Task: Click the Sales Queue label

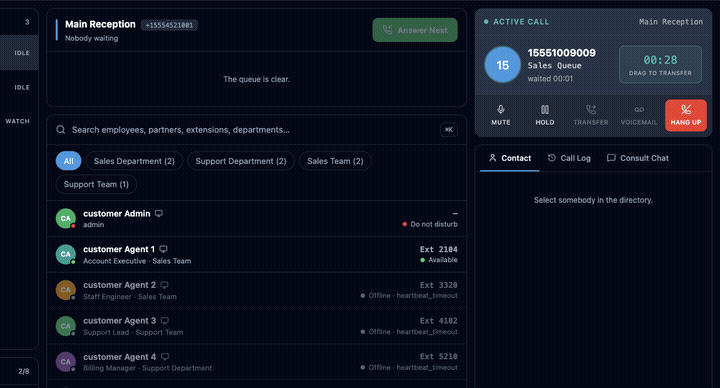Action: (554, 66)
